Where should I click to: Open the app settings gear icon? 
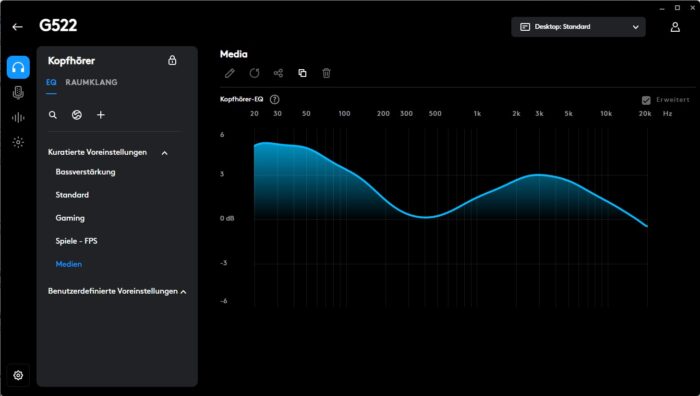pyautogui.click(x=18, y=375)
